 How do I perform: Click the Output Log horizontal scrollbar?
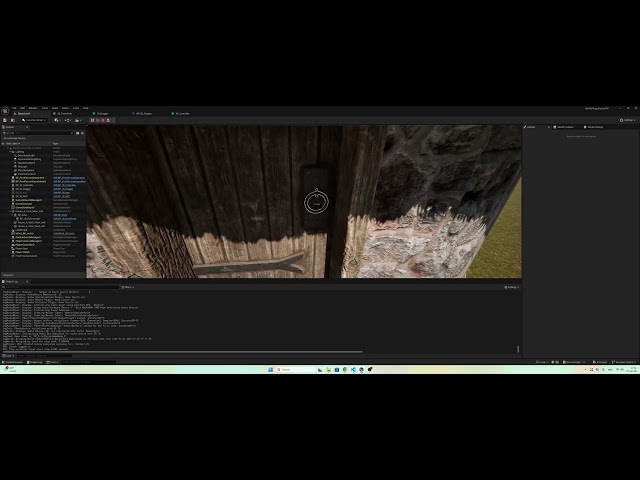pyautogui.click(x=182, y=352)
